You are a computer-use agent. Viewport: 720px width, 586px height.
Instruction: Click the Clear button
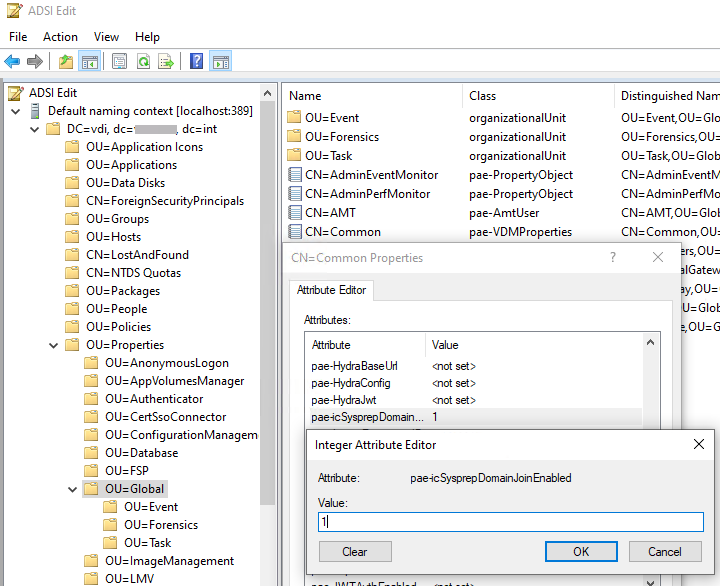355,551
